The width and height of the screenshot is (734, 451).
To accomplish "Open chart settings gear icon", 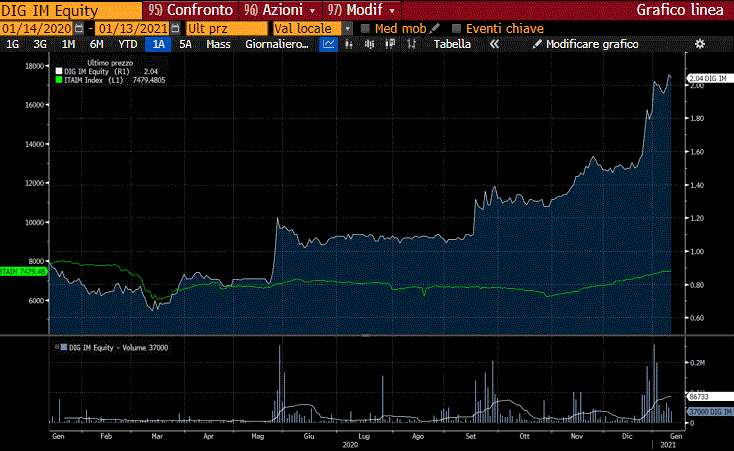I will 699,44.
